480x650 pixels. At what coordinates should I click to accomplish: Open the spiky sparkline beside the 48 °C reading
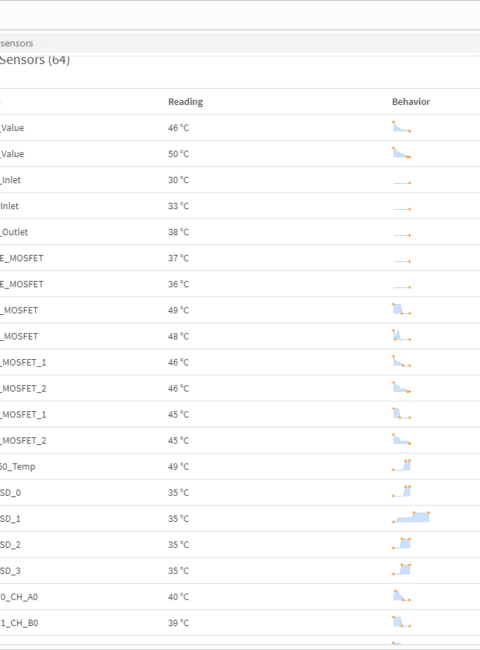[x=402, y=335]
